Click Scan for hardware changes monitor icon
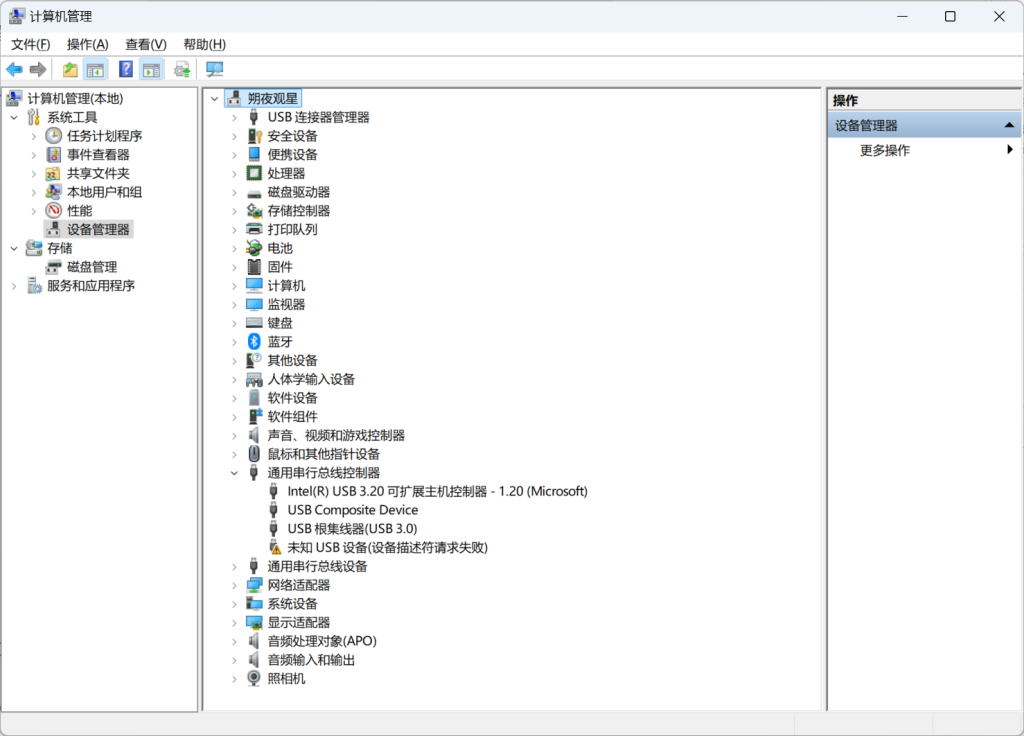 point(214,69)
